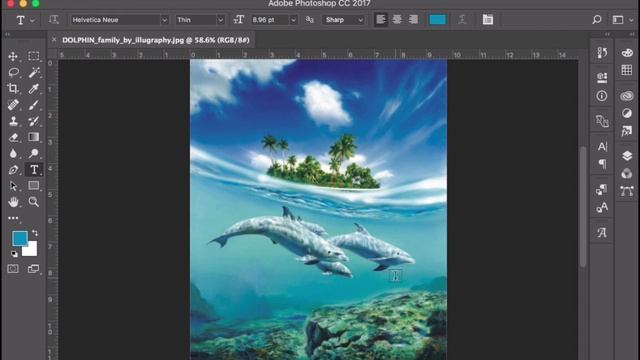The width and height of the screenshot is (640, 360).
Task: Close the DOLPHIN_family document tab
Action: [54, 40]
